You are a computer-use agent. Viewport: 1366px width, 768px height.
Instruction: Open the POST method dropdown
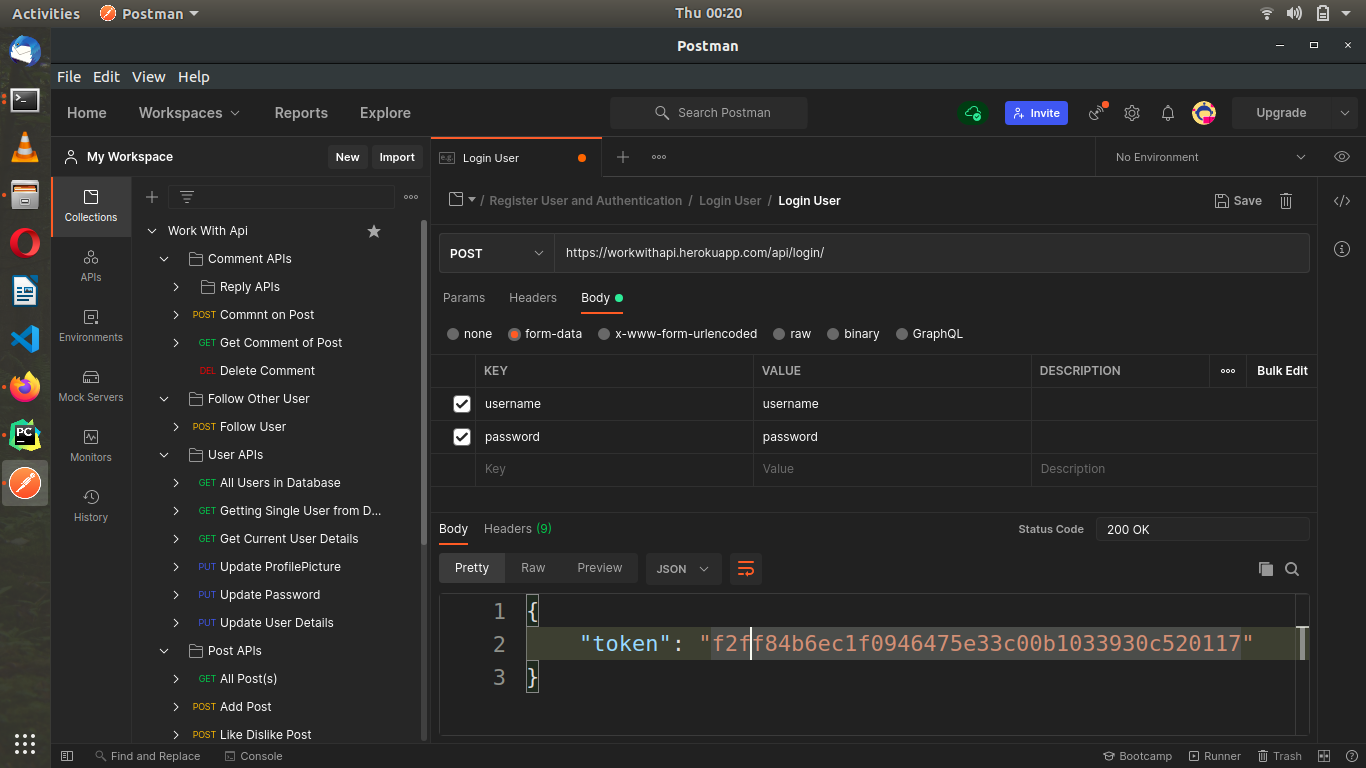tap(497, 253)
